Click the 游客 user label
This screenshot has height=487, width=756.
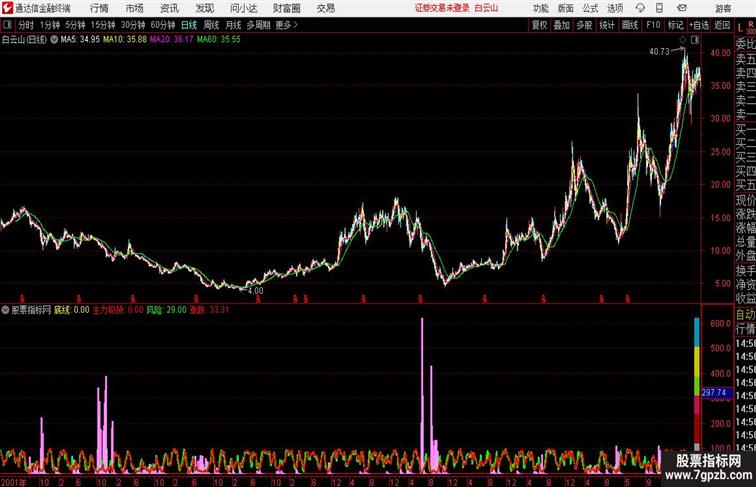pyautogui.click(x=723, y=8)
